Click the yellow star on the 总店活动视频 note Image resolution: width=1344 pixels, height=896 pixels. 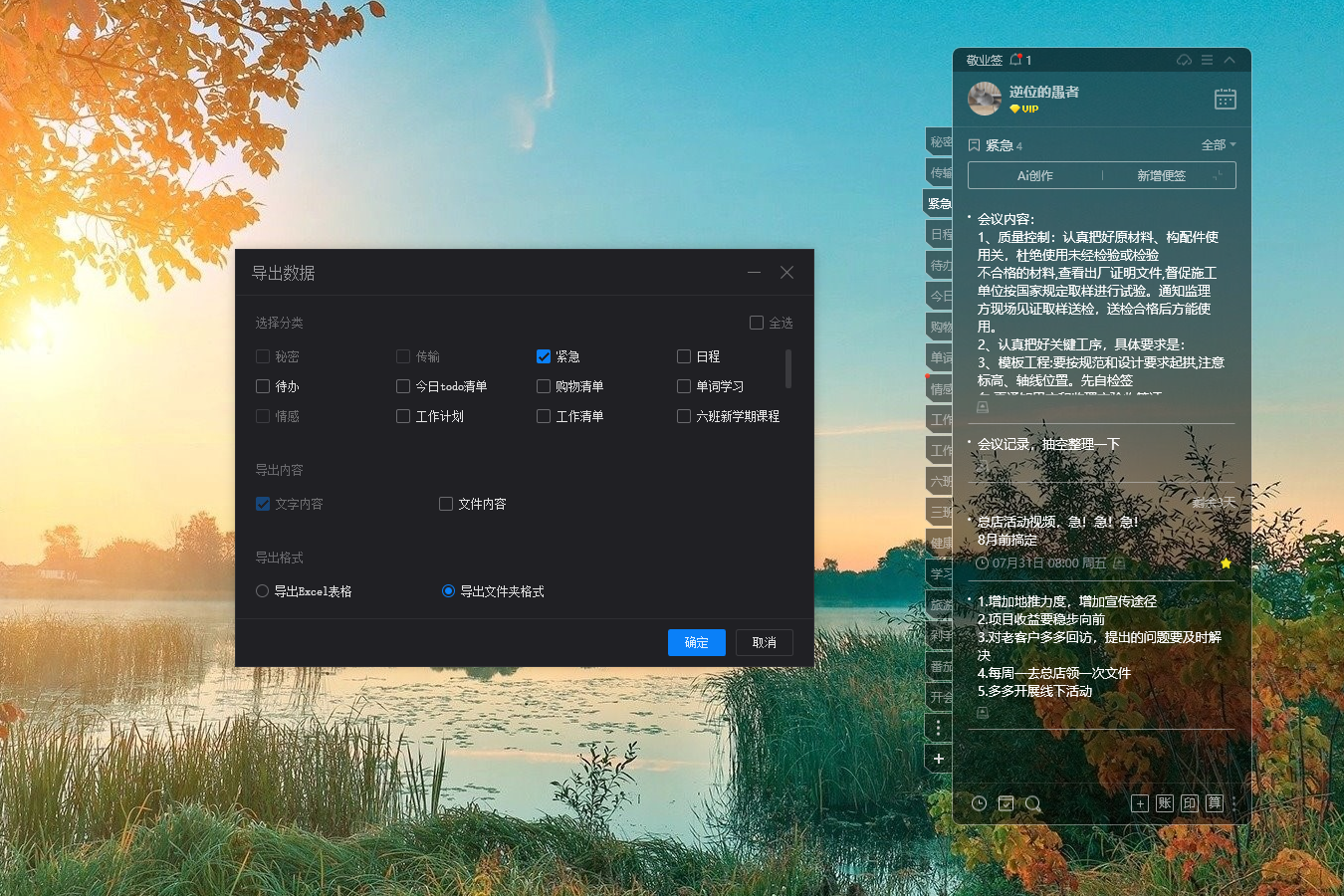click(1226, 563)
